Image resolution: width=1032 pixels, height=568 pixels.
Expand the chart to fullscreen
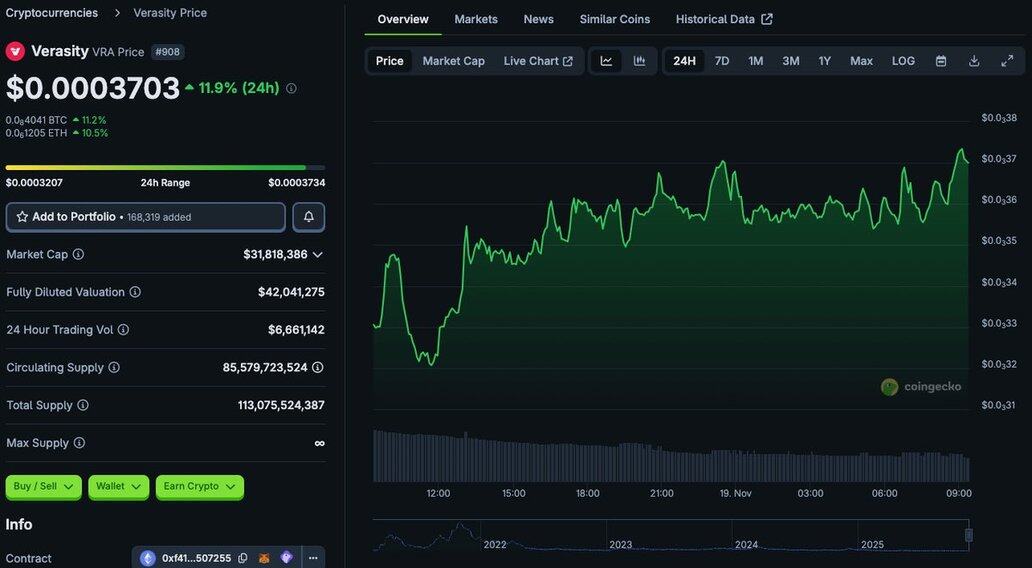(x=1007, y=61)
